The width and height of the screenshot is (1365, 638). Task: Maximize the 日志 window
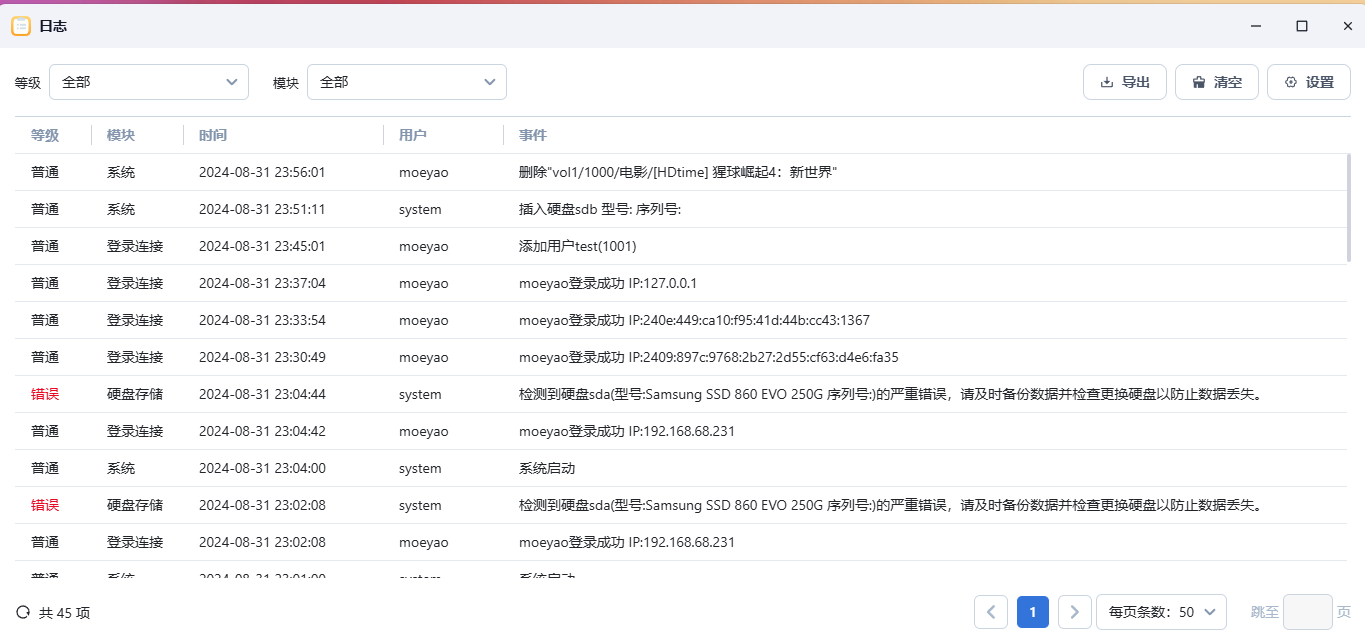click(1302, 26)
